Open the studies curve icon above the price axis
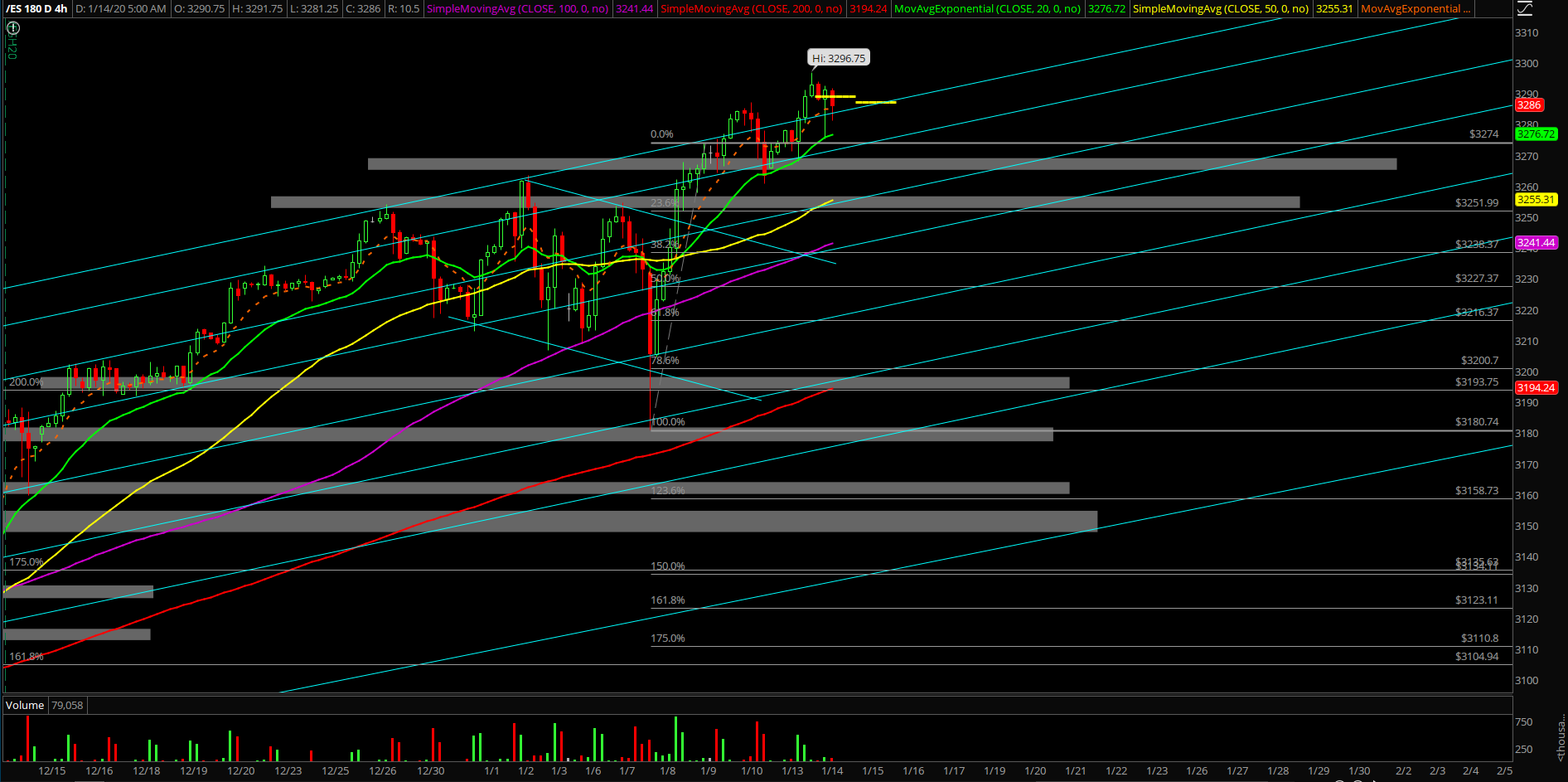Viewport: 1568px width, 782px height. [1525, 9]
